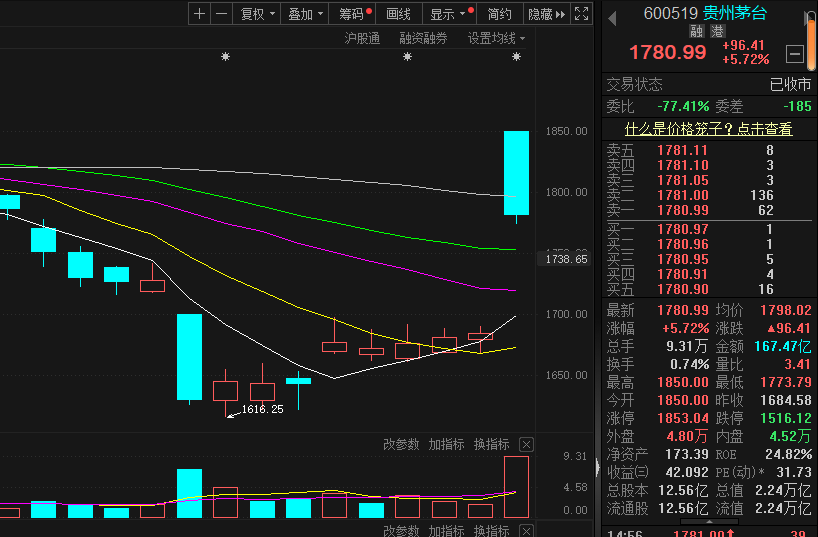Click 改参数 in the bottom indicator panel
Viewport: 818px width, 537px height.
(401, 531)
